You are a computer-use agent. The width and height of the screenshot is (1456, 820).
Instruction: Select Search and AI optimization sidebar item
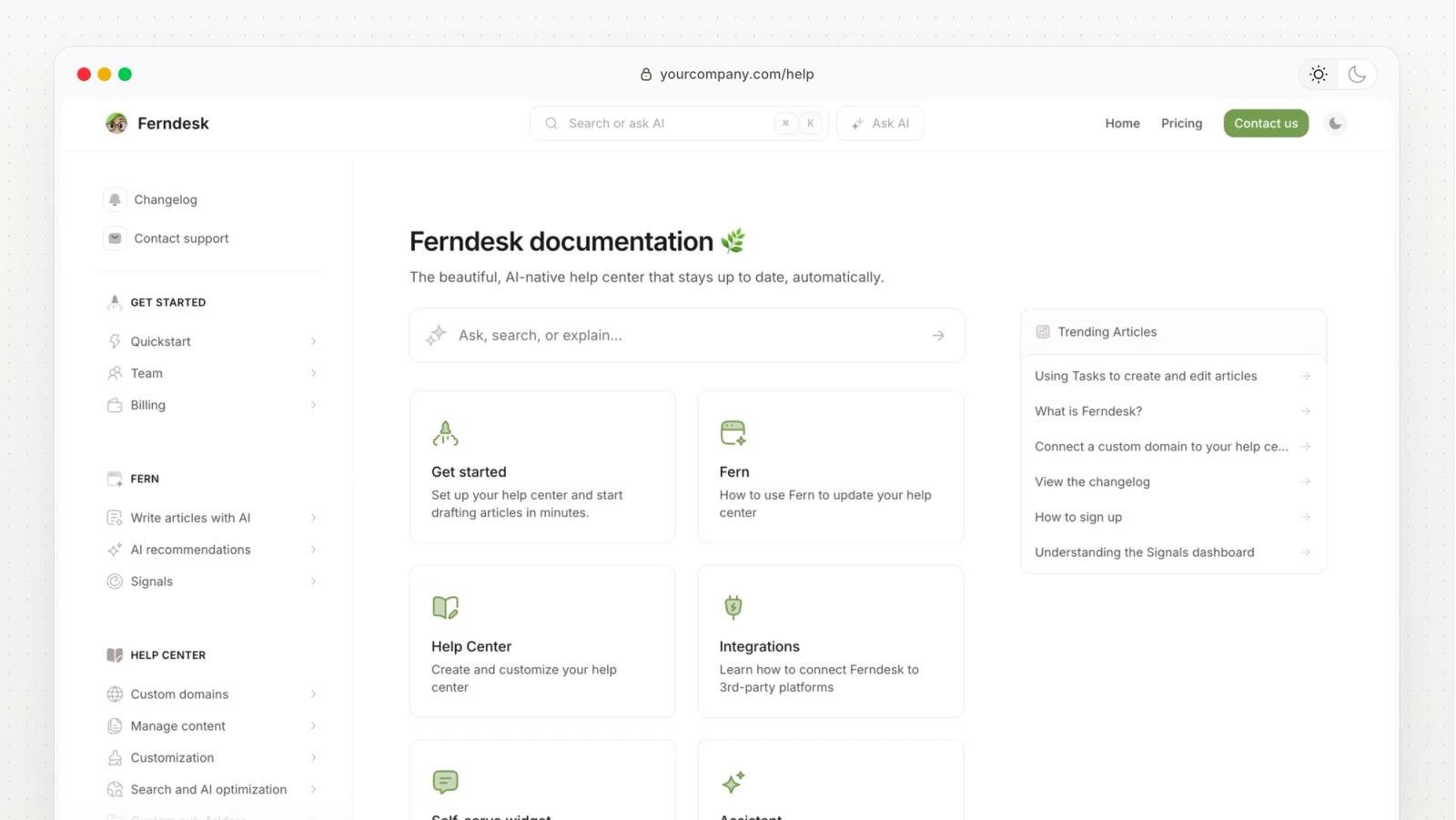[x=211, y=790]
